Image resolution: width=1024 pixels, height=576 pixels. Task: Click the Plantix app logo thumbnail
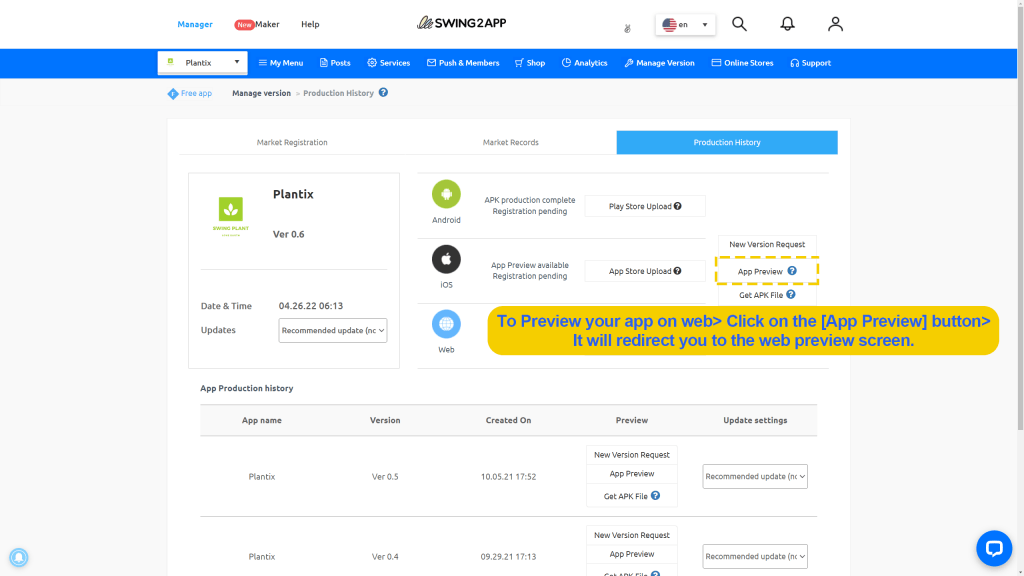pyautogui.click(x=231, y=216)
